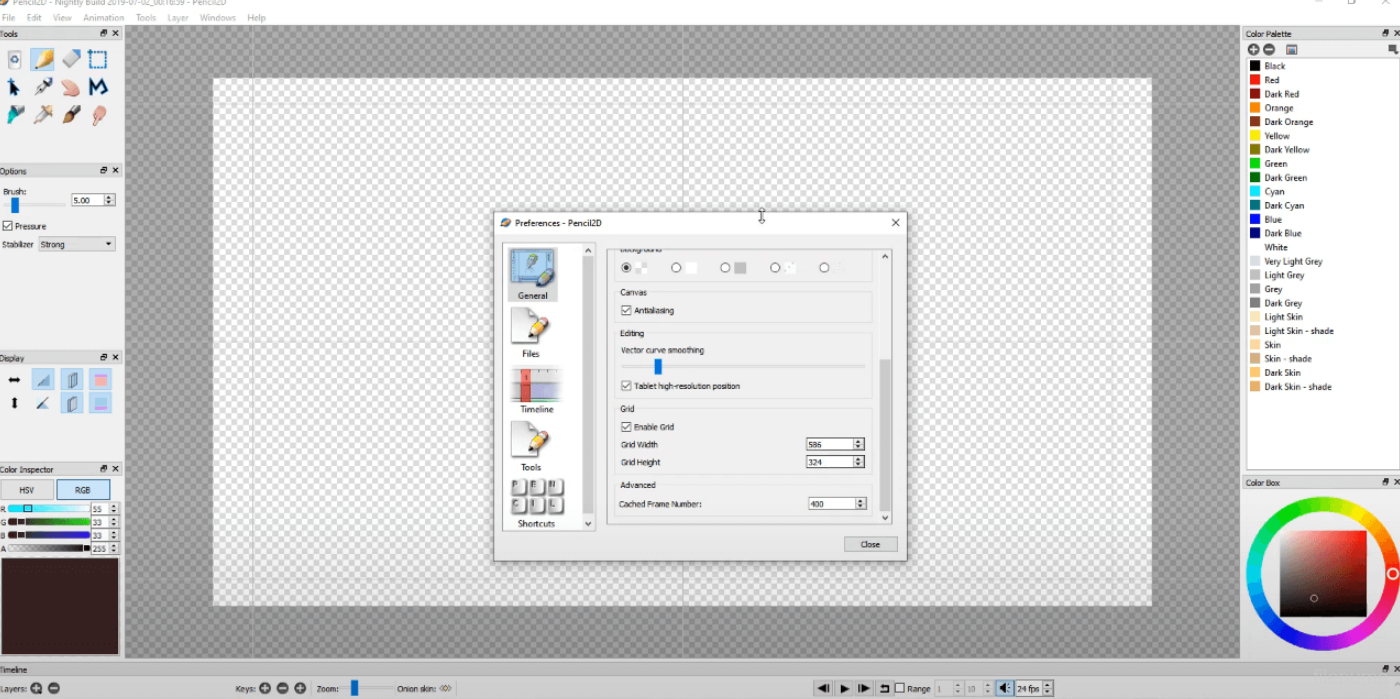Screen dimensions: 1400x699
Task: Pick Dark Cyan in the Color Palette
Action: coord(1284,206)
